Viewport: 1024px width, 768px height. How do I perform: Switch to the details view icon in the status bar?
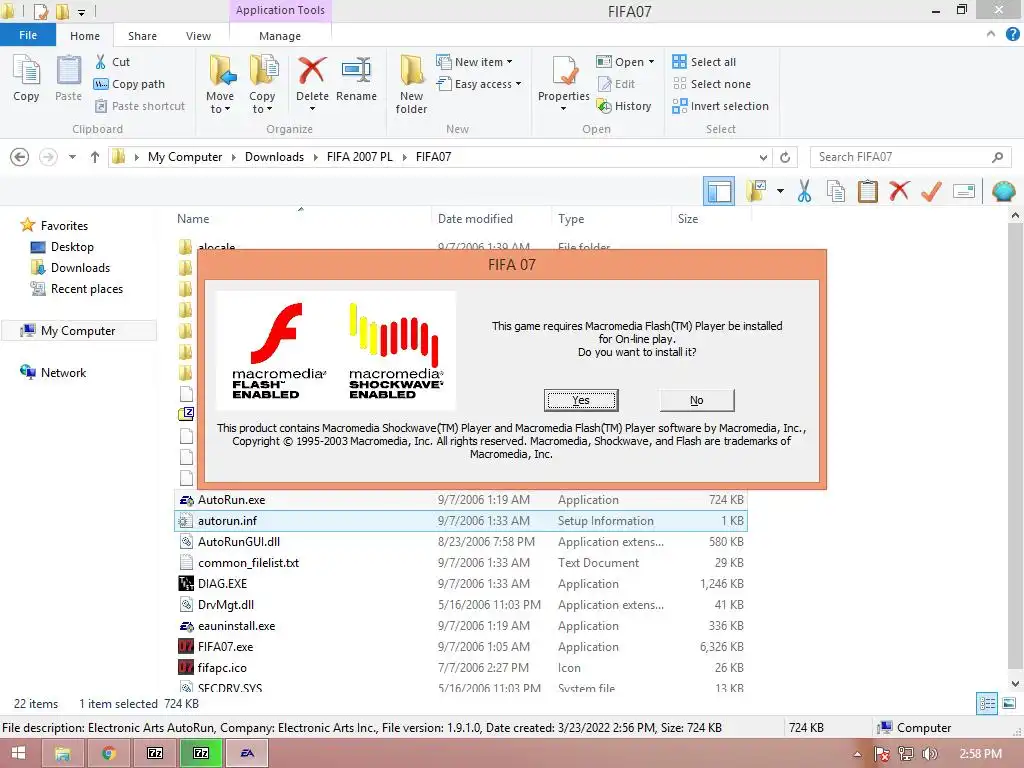(987, 703)
